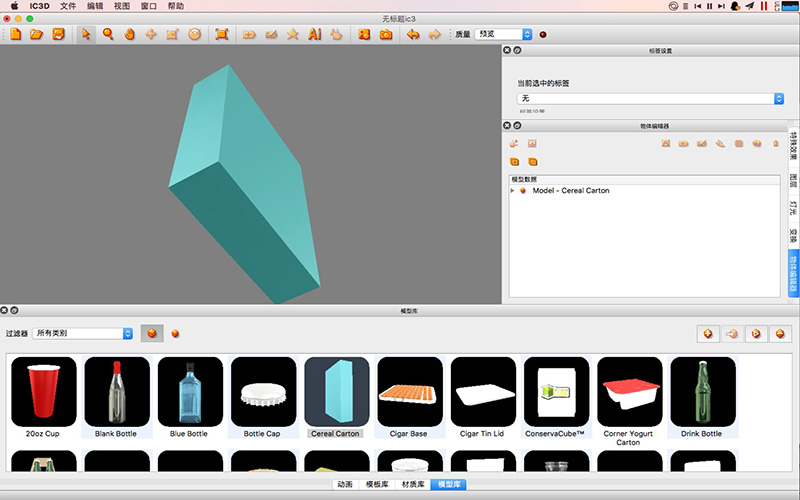Open the 编辑 menu
Screen dimensions: 800x500
click(x=95, y=6)
